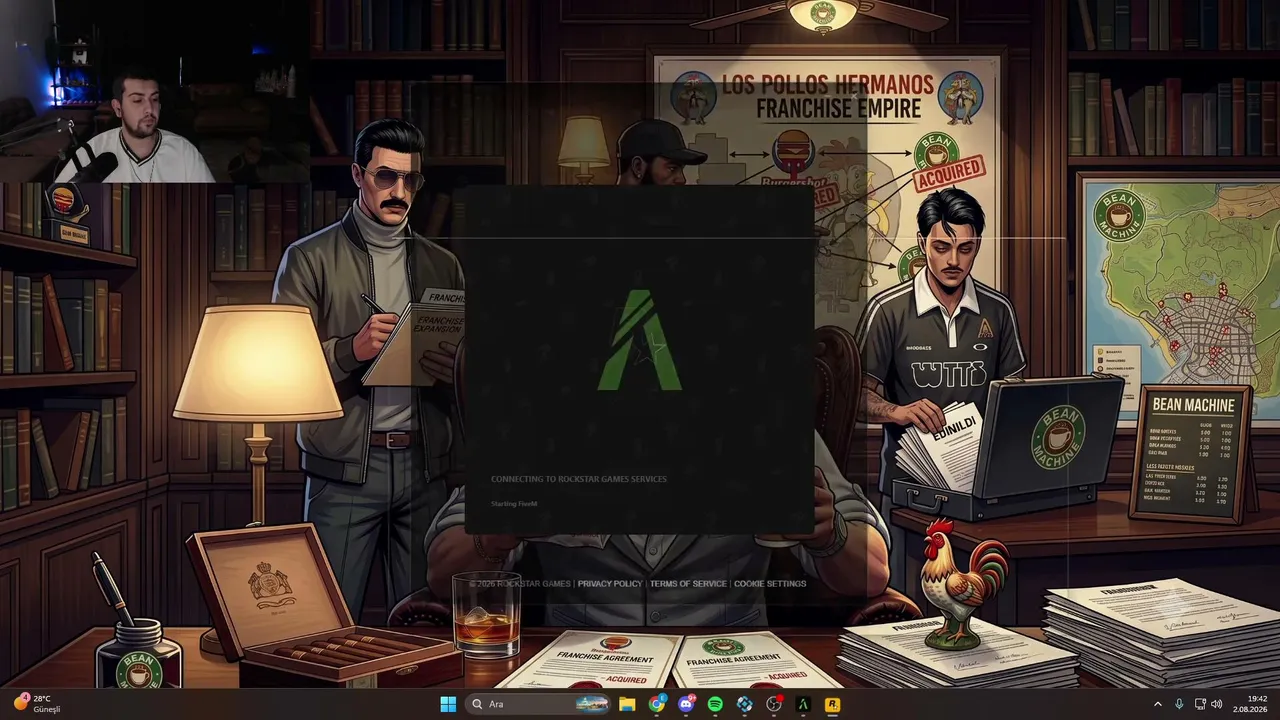Click the microphone icon in system tray
Viewport: 1280px width, 720px height.
(1179, 704)
